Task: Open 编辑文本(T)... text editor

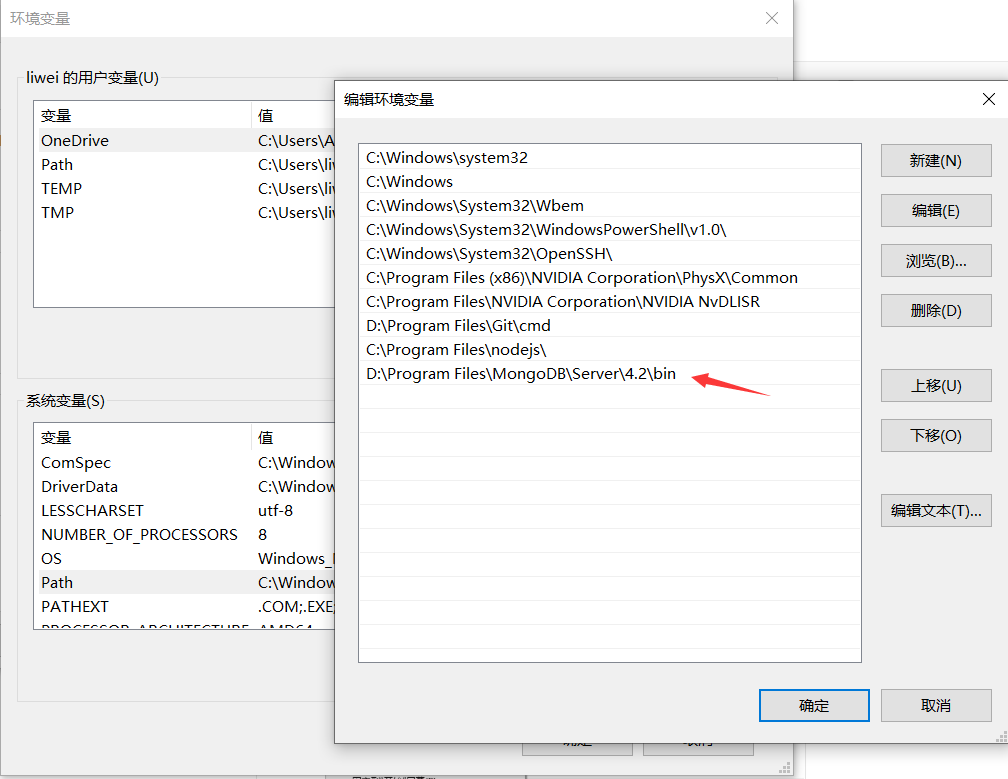Action: pos(935,511)
